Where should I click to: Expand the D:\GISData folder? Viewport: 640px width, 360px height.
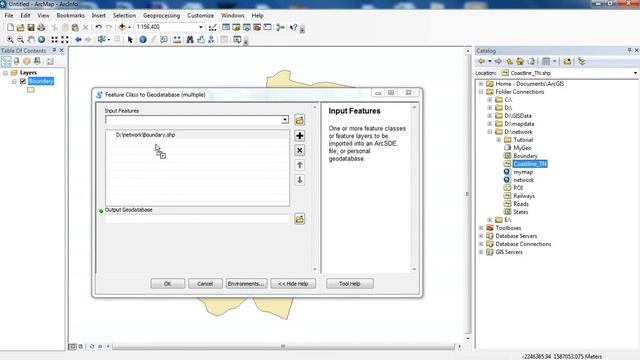click(x=490, y=116)
